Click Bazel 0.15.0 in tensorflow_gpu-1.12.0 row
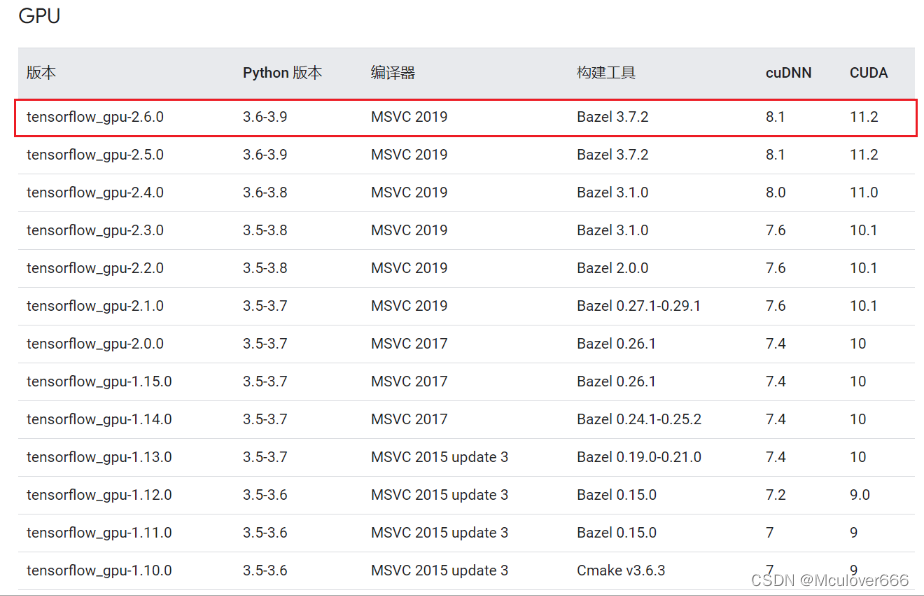Viewport: 924px width, 596px height. tap(616, 495)
